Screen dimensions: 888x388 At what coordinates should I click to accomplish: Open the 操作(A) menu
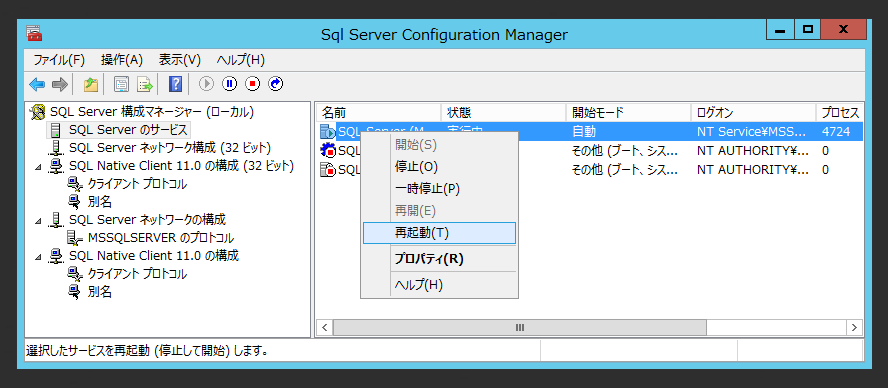coord(122,60)
